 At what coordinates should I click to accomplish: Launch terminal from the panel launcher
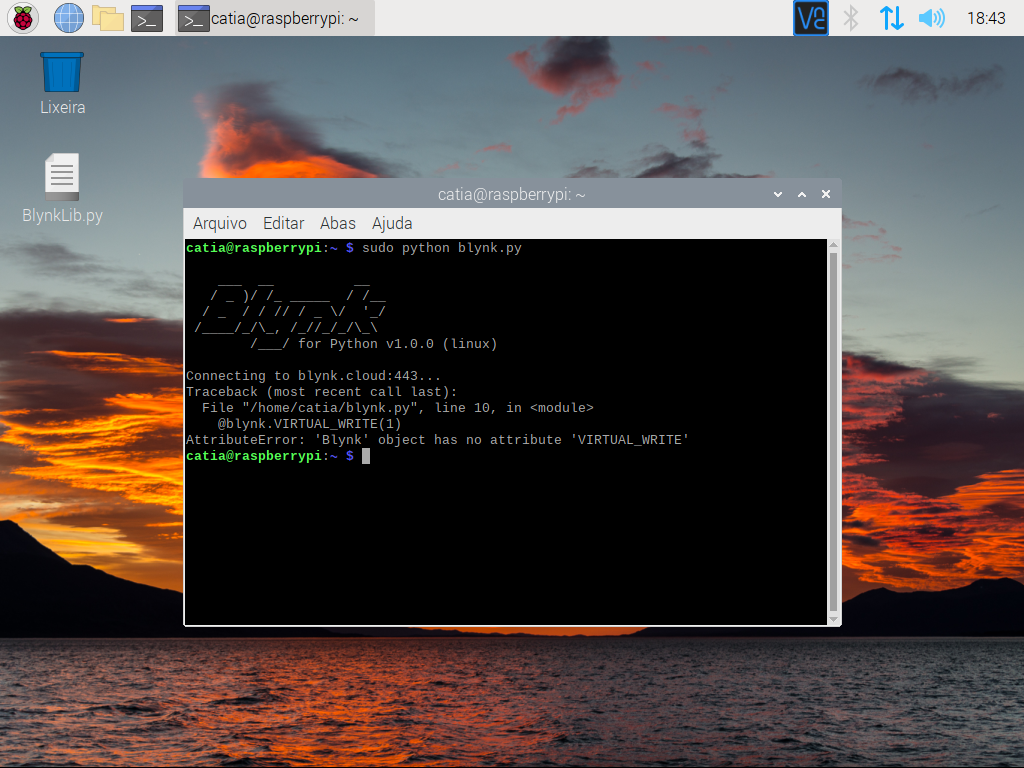coord(147,18)
